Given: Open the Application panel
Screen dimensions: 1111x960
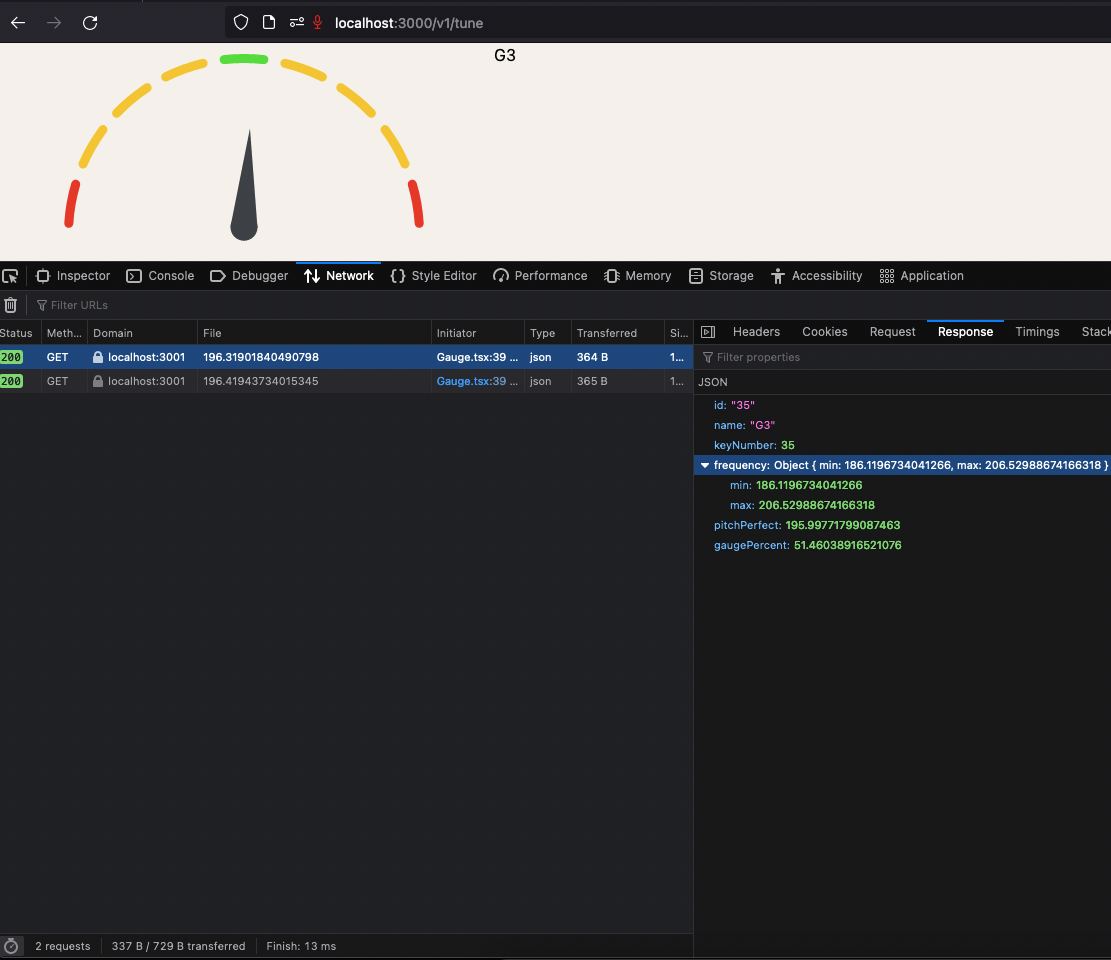Looking at the screenshot, I should [921, 276].
